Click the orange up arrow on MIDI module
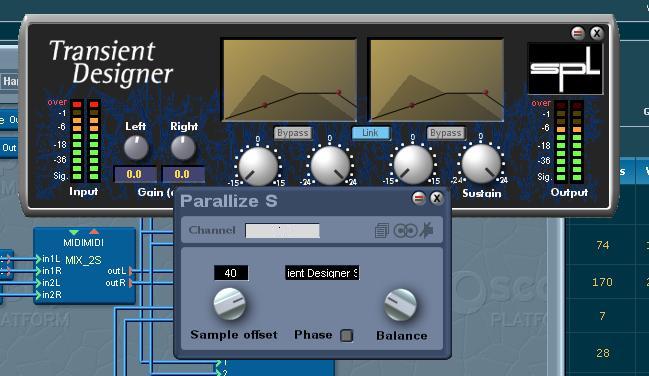Viewport: 649px width, 376px height. pyautogui.click(x=94, y=232)
